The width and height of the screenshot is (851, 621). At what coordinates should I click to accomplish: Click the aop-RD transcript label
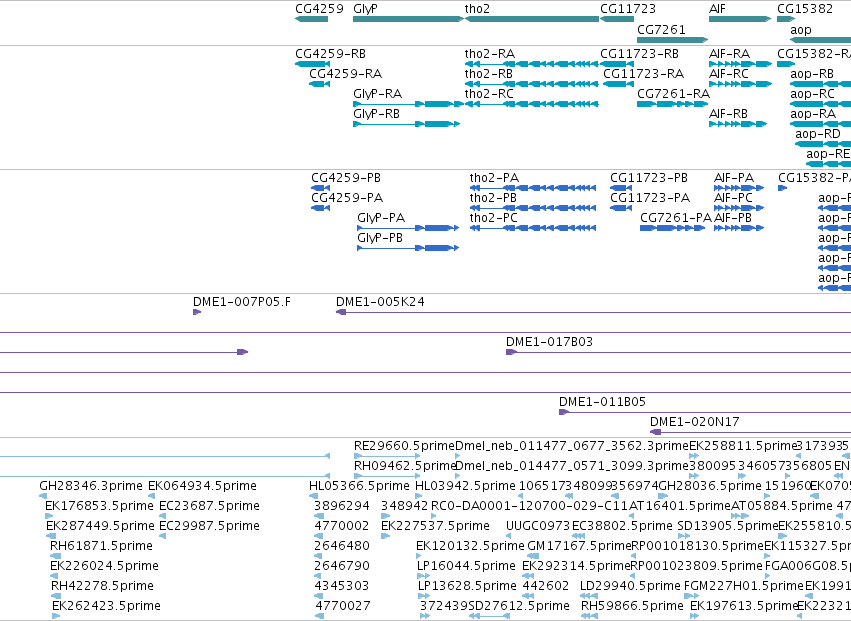tap(818, 134)
